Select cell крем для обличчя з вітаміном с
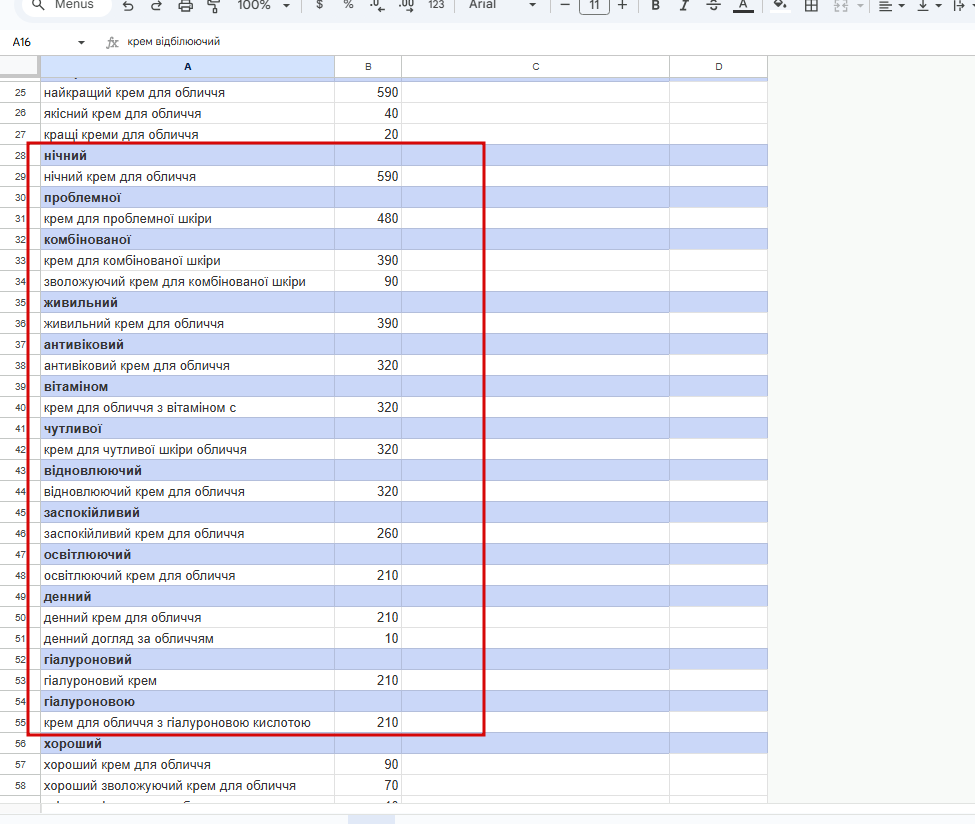975x824 pixels. pos(187,408)
